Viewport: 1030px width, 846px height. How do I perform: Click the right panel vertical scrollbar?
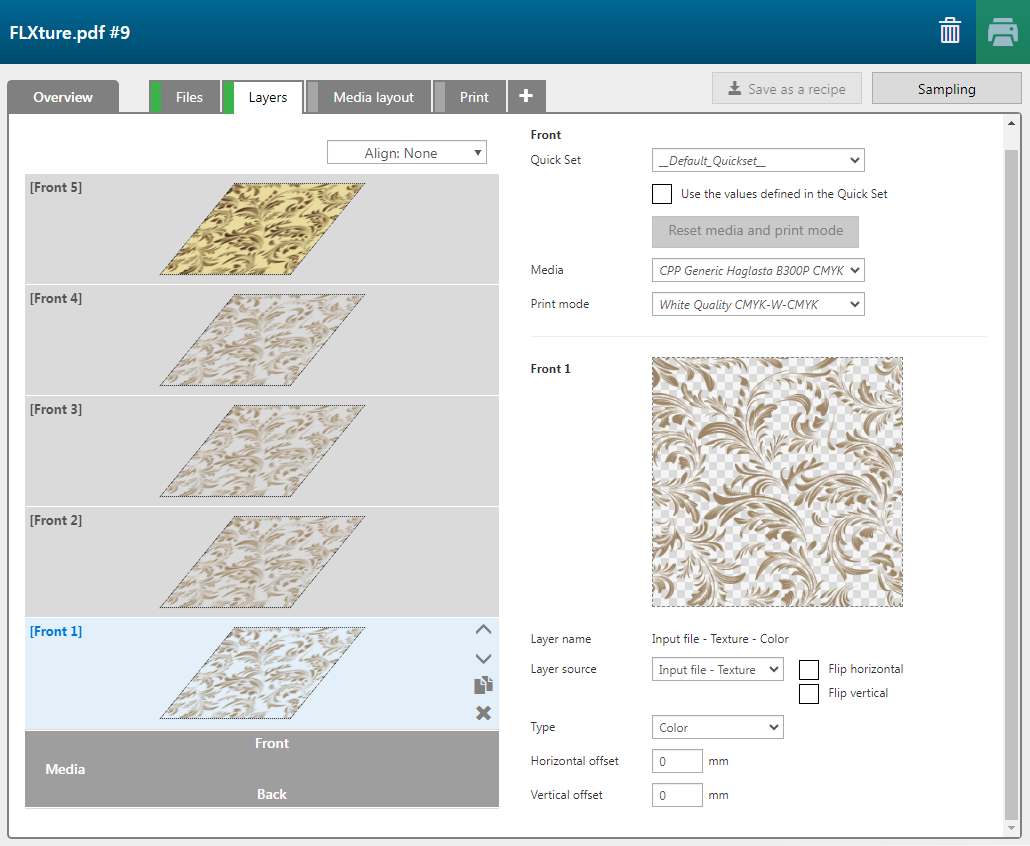point(1010,480)
